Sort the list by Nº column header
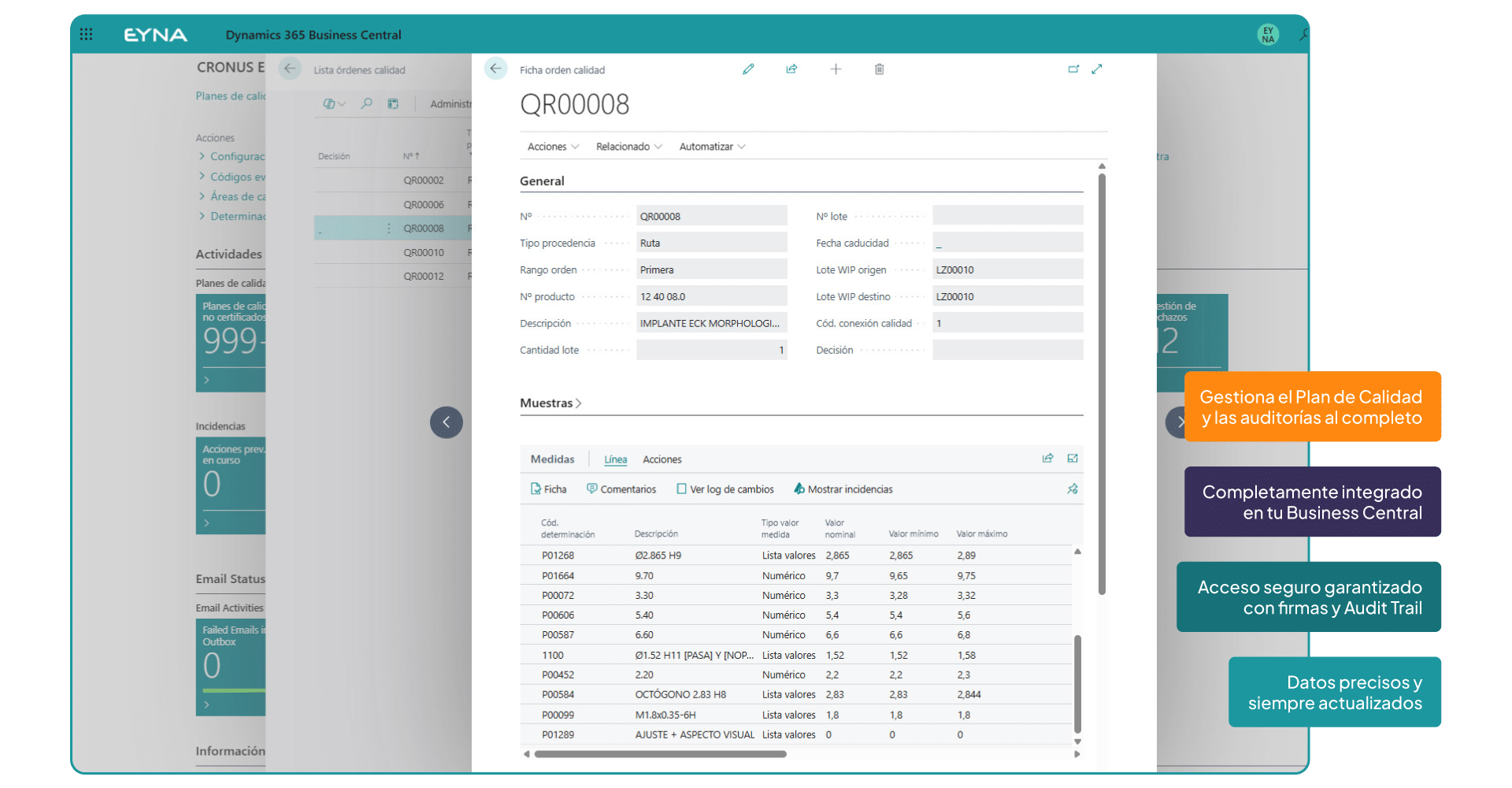 tap(411, 156)
